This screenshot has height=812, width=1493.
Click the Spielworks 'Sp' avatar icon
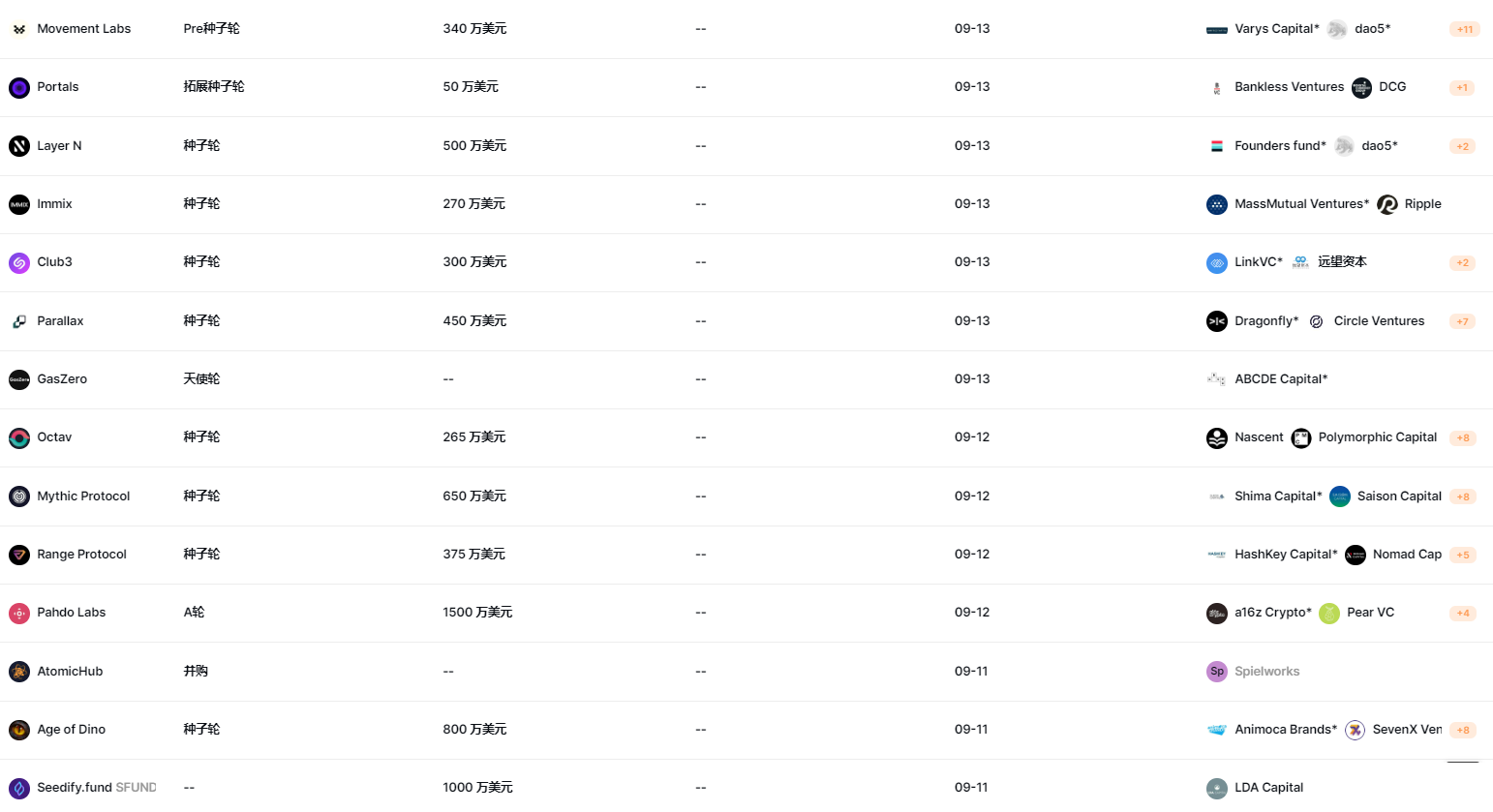(1217, 672)
